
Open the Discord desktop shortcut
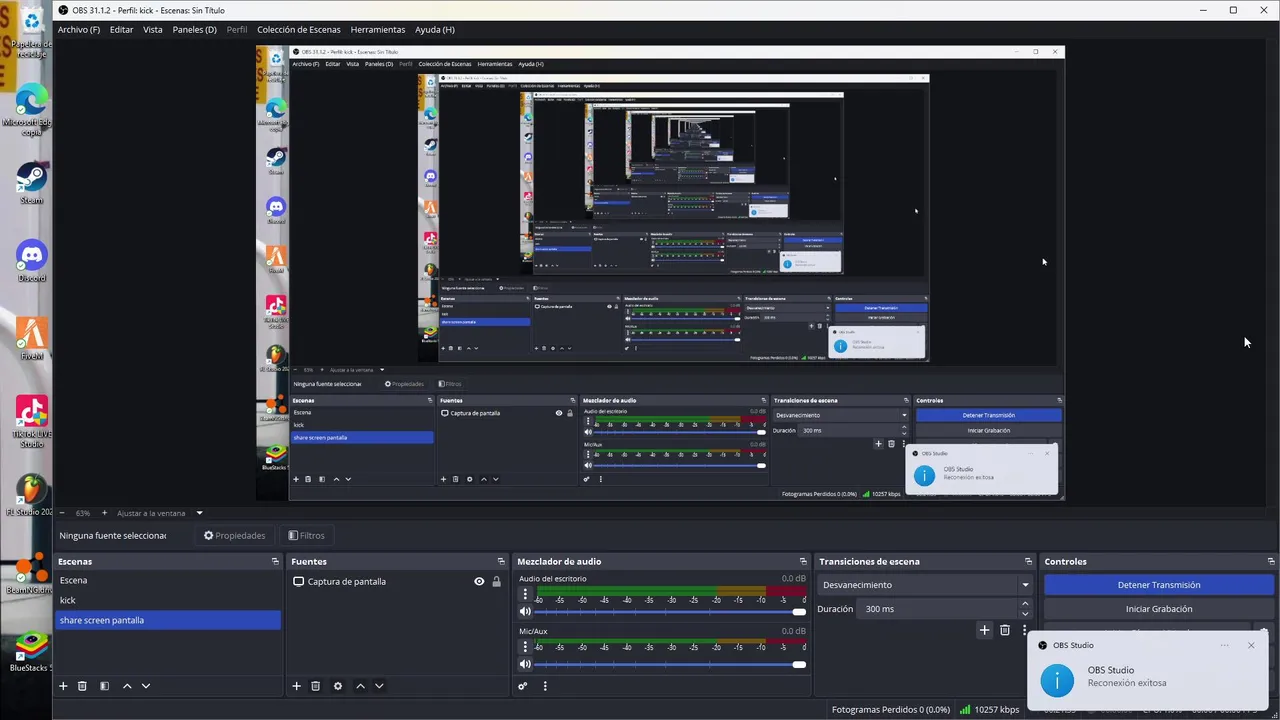click(x=32, y=262)
